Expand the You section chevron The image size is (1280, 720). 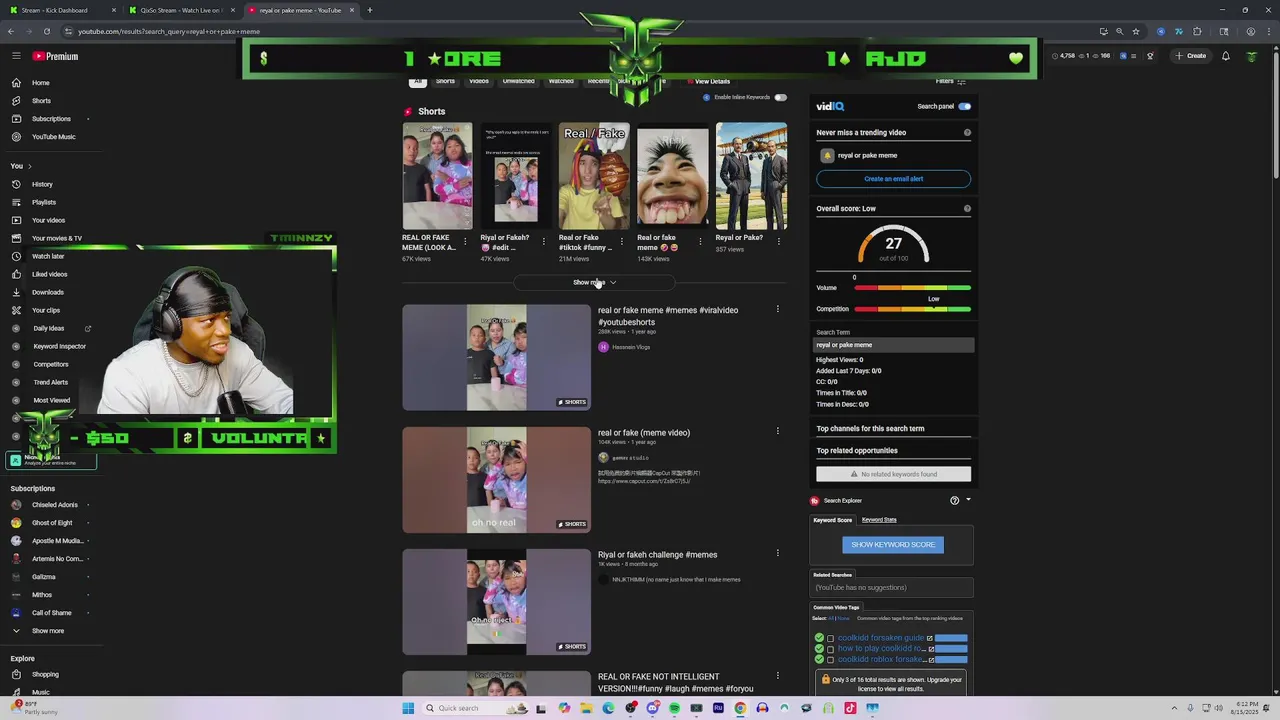[x=29, y=166]
